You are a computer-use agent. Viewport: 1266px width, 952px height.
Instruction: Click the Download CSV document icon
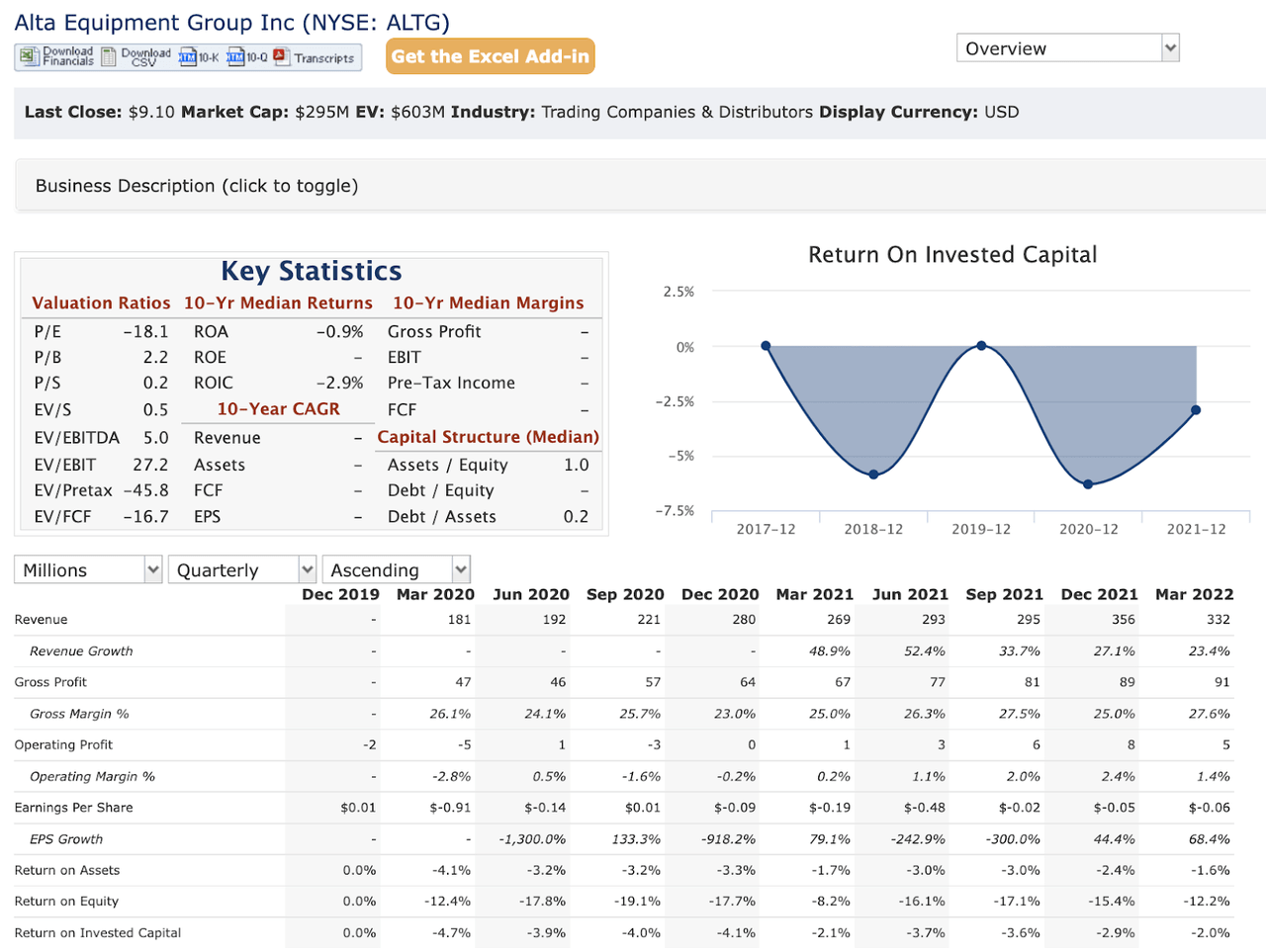coord(109,57)
